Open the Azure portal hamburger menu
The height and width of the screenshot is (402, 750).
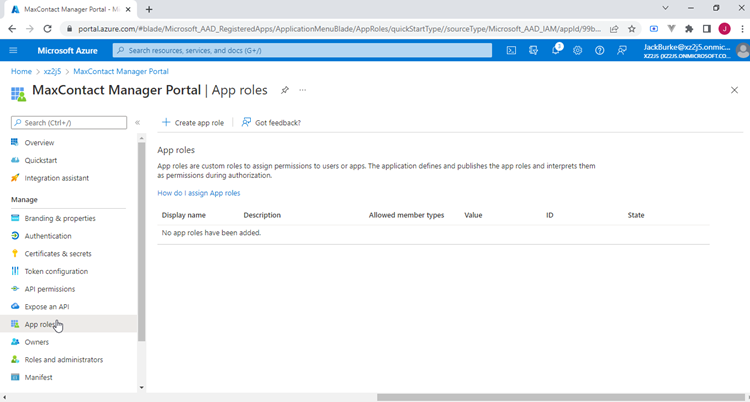click(x=13, y=50)
